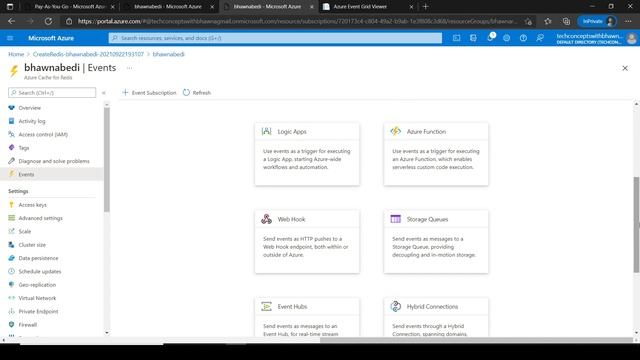Click the Hybrid Connections card icon
The image size is (640, 360).
(x=396, y=306)
